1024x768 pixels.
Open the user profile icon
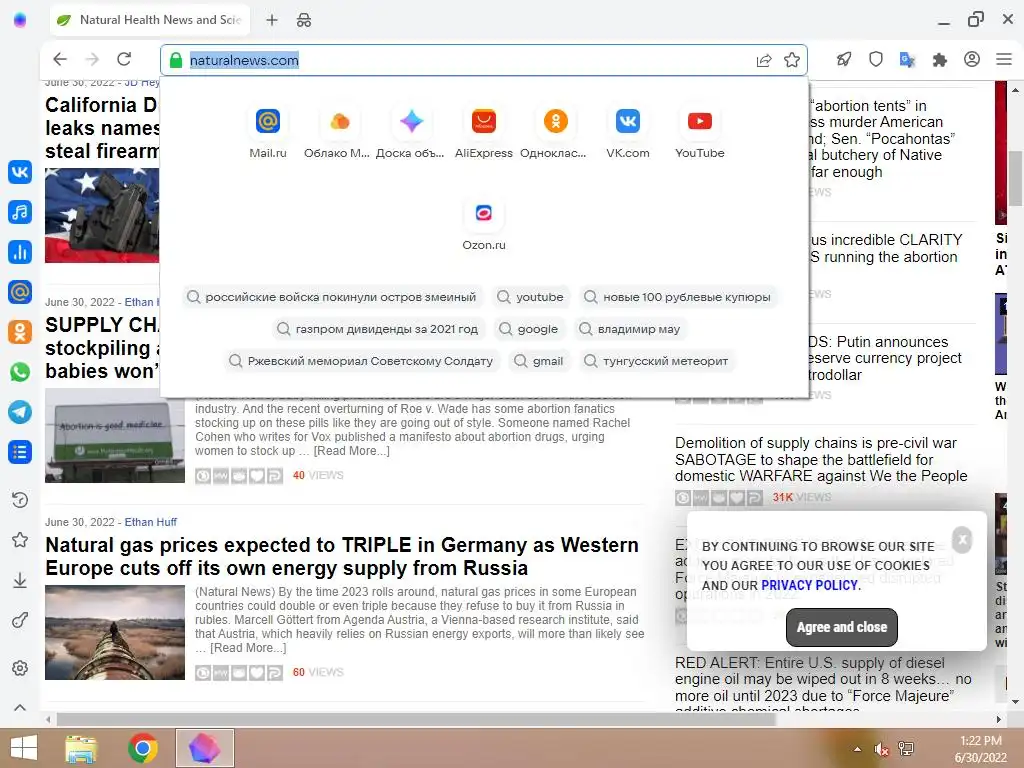point(972,59)
